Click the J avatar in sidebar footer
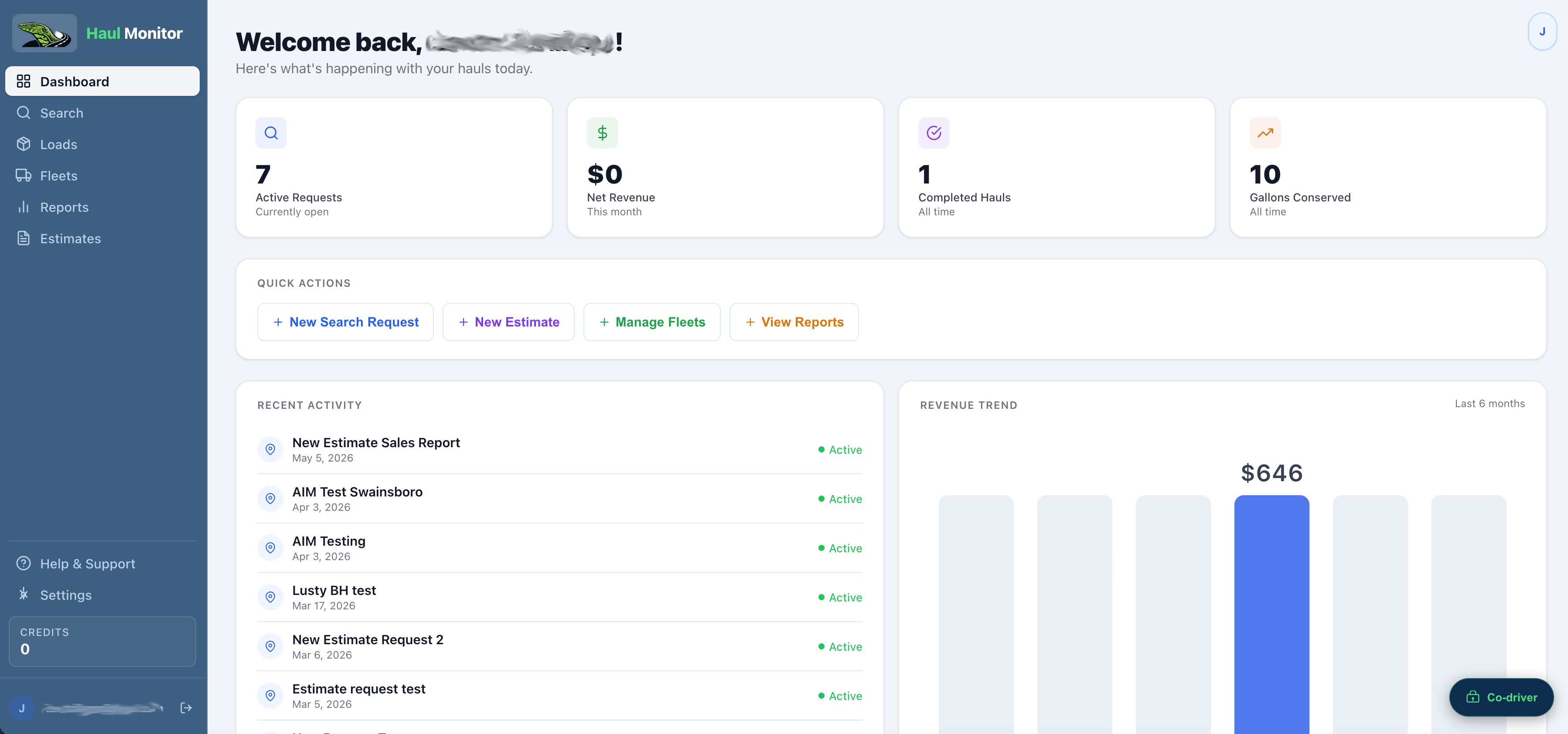The height and width of the screenshot is (734, 1568). click(x=22, y=708)
